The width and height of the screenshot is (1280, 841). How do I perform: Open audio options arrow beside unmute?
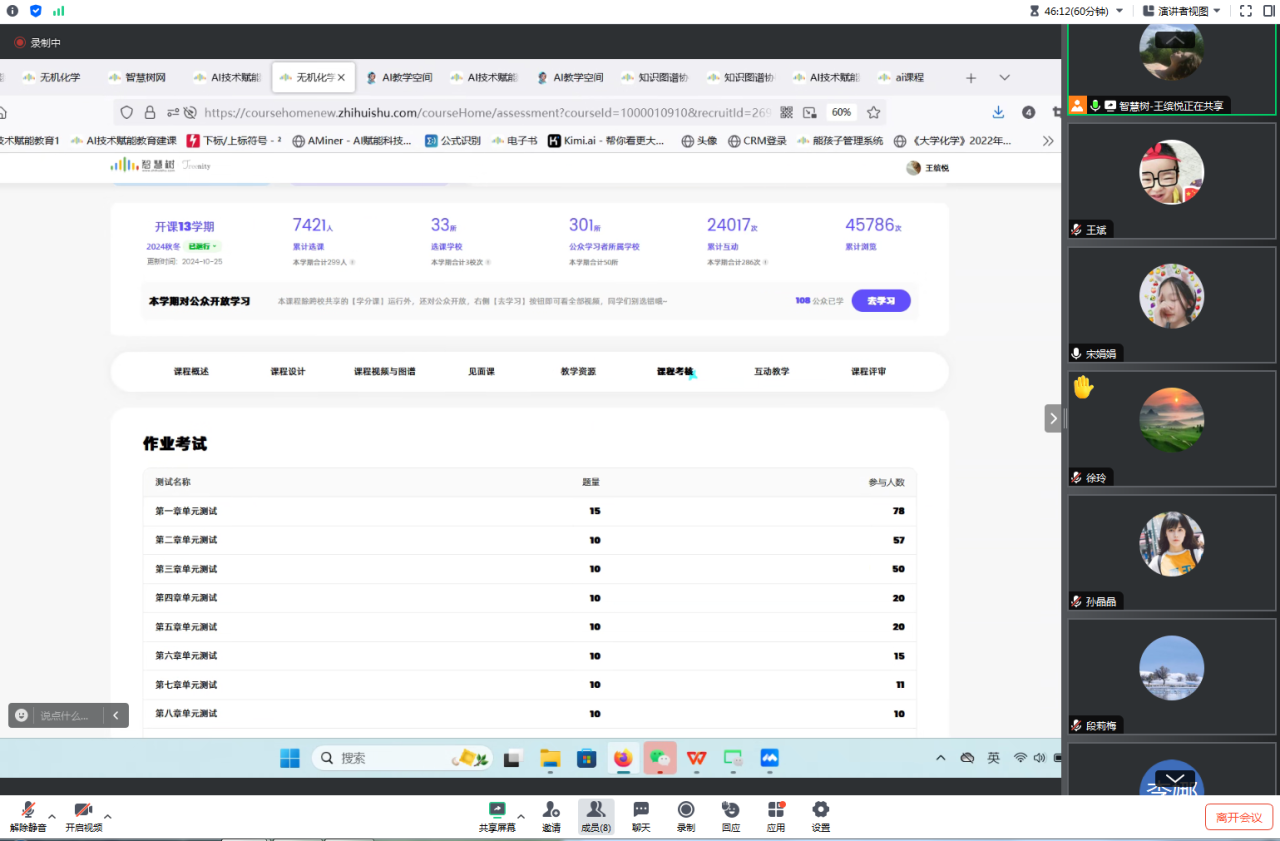[x=52, y=816]
